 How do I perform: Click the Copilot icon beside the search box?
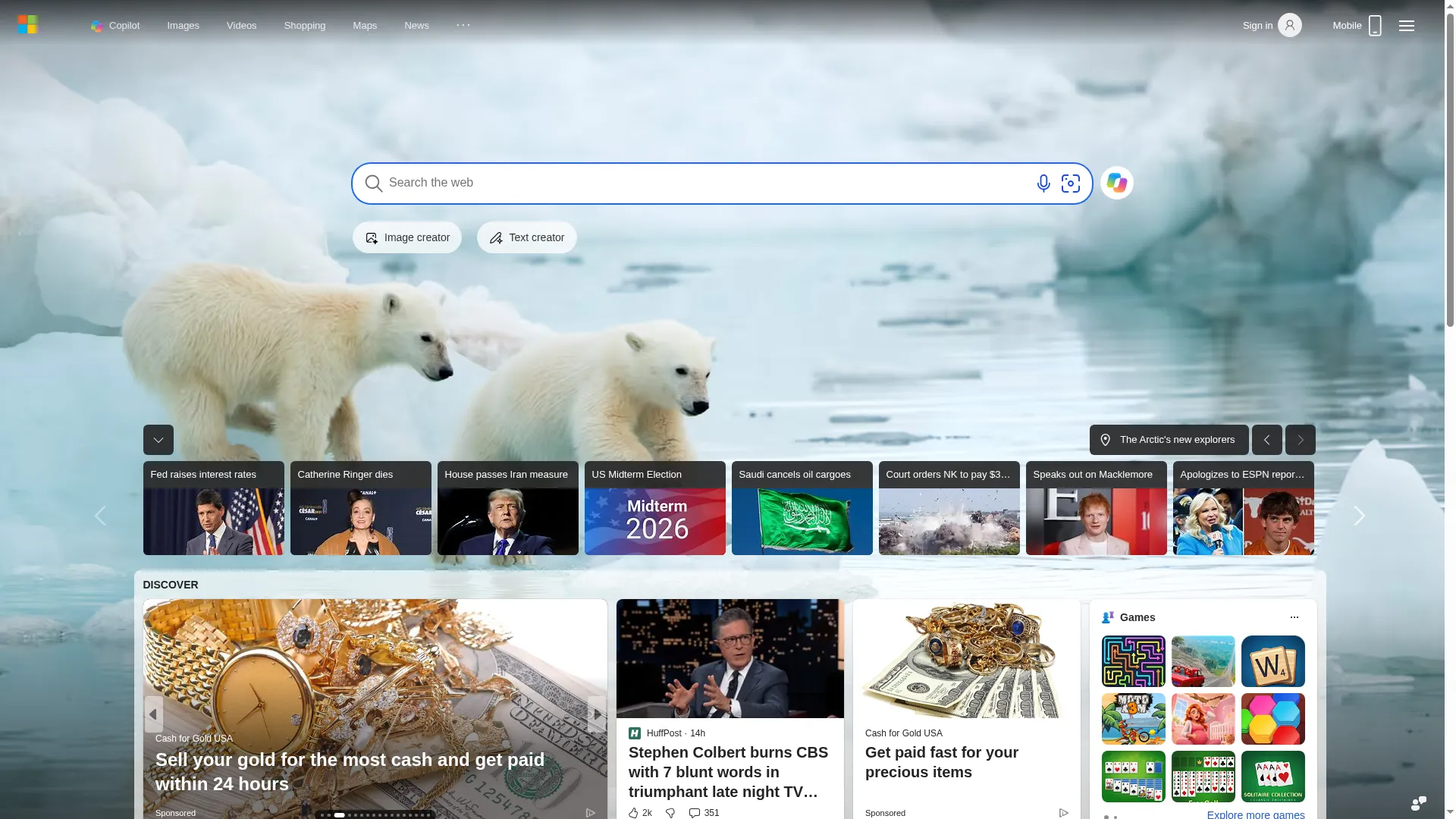pos(1117,183)
